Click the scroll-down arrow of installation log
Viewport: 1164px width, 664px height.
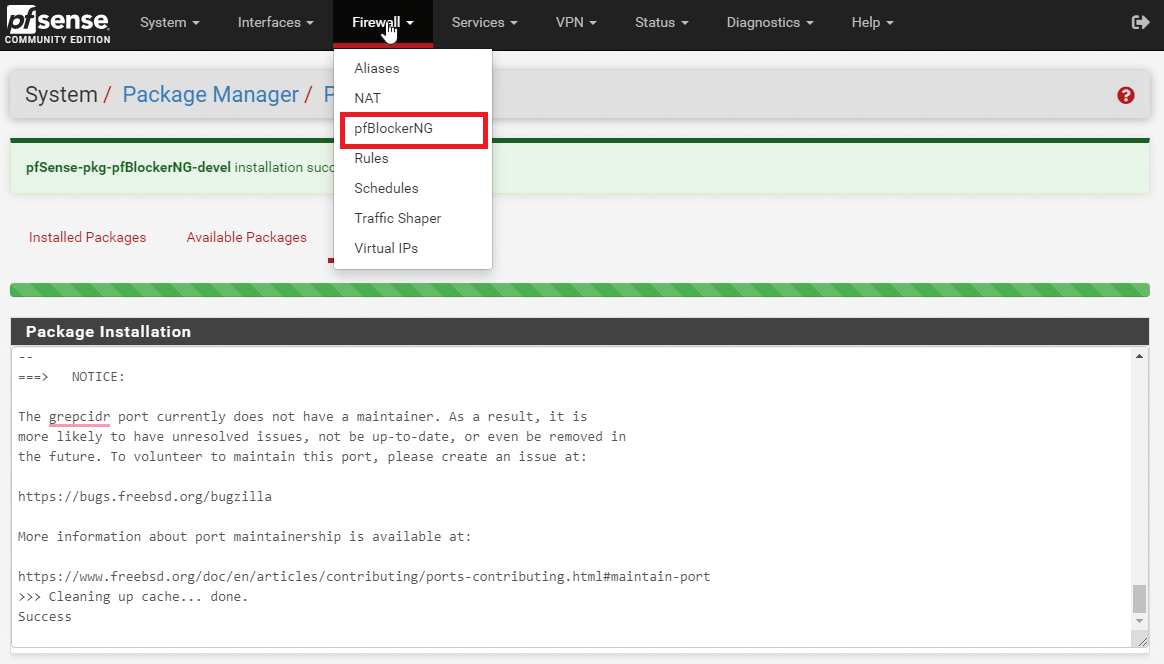(1139, 621)
